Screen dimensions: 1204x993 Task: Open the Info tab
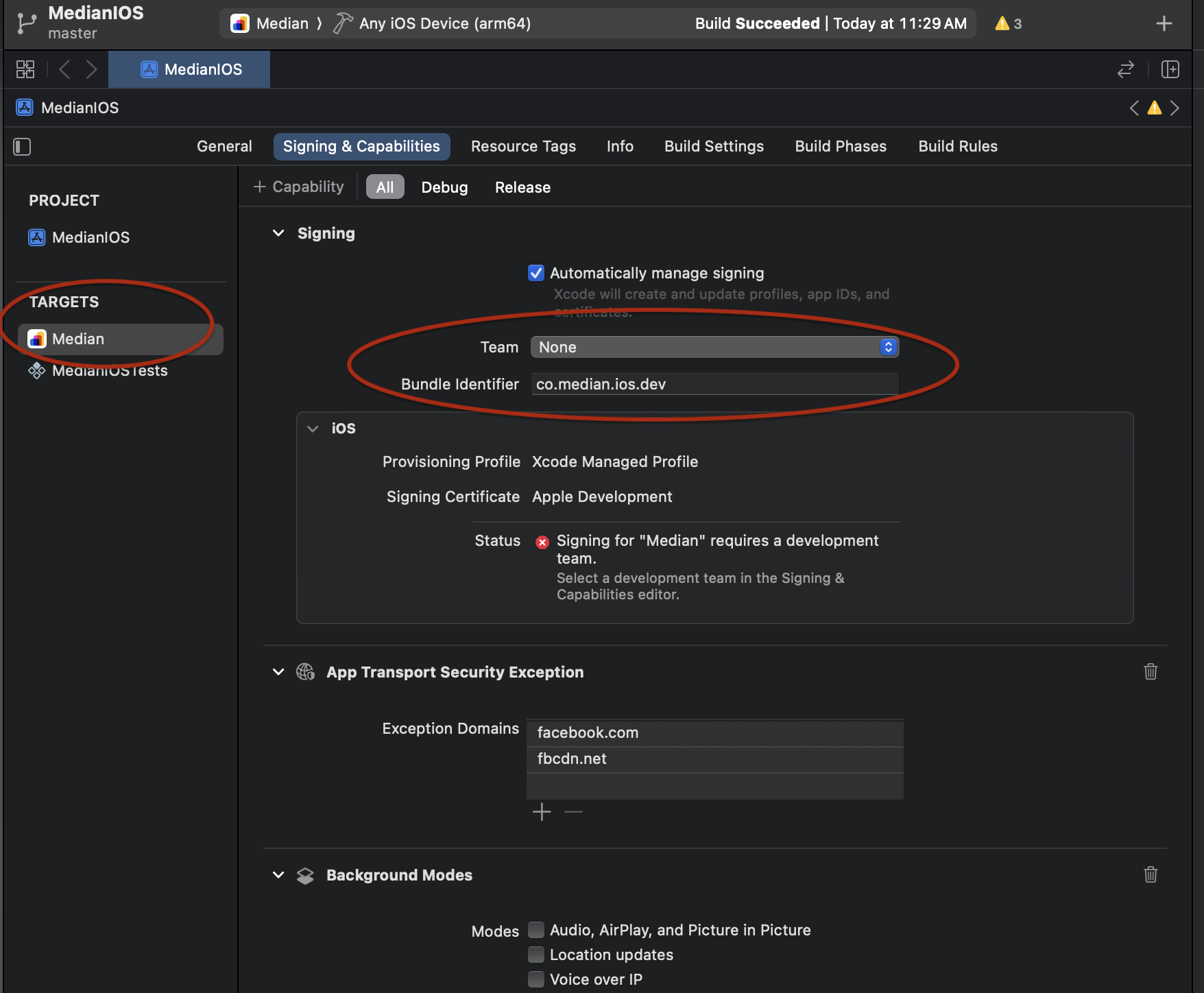[x=620, y=146]
